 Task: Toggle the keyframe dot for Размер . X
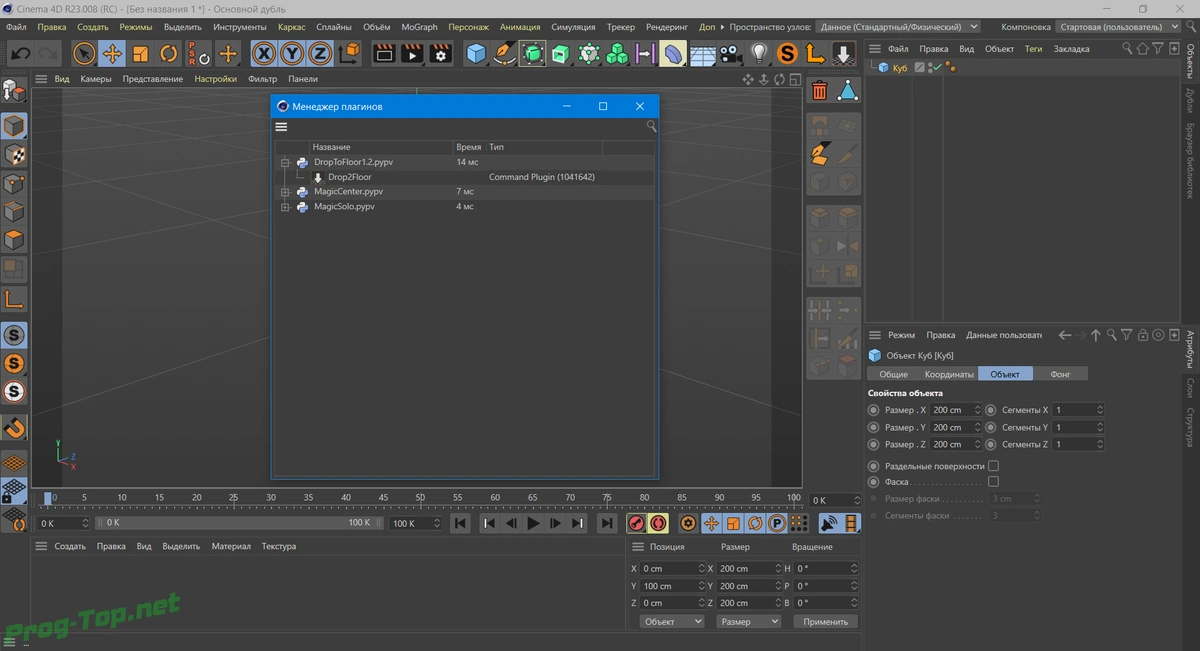tap(874, 410)
